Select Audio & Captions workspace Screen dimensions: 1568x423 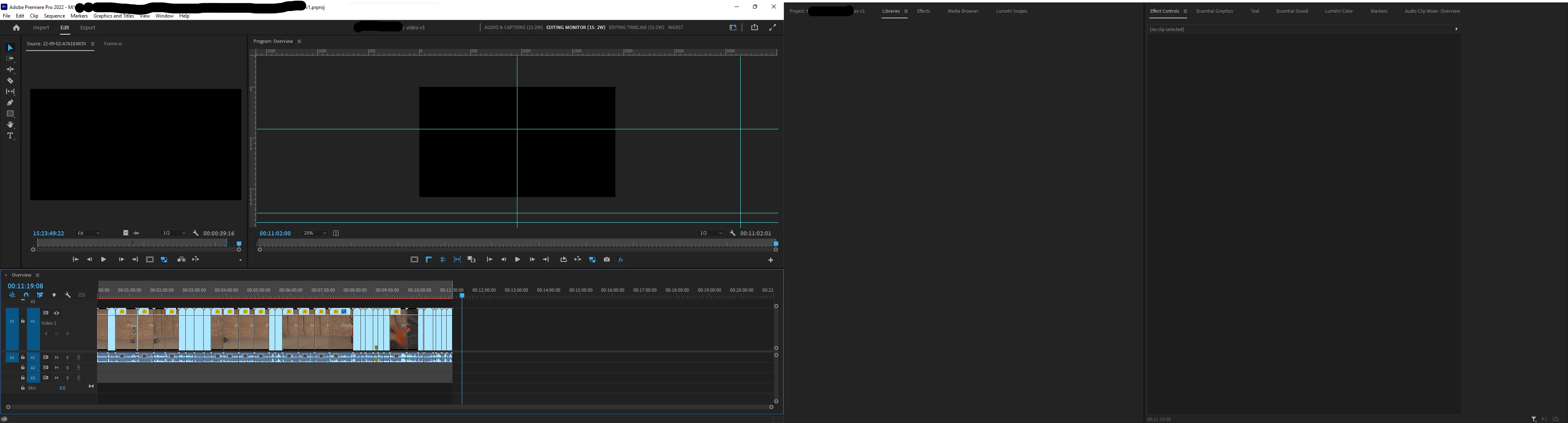click(514, 27)
